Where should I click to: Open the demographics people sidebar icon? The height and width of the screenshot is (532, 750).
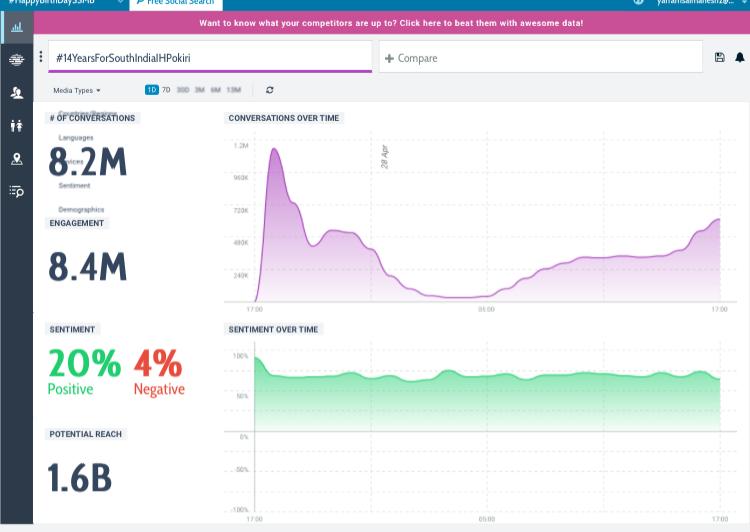(17, 126)
